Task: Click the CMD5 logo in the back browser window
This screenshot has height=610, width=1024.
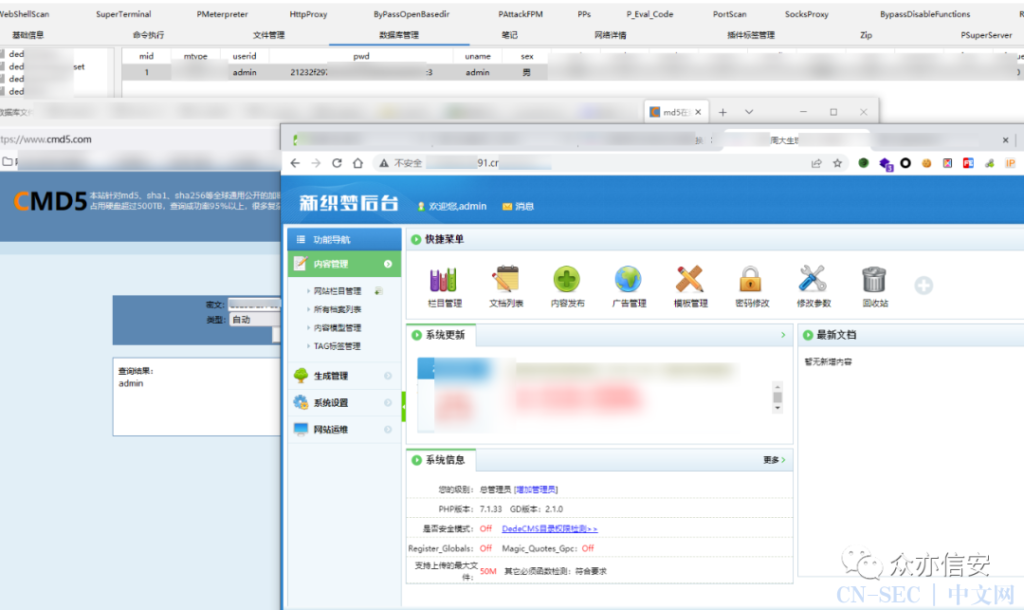Action: click(50, 202)
